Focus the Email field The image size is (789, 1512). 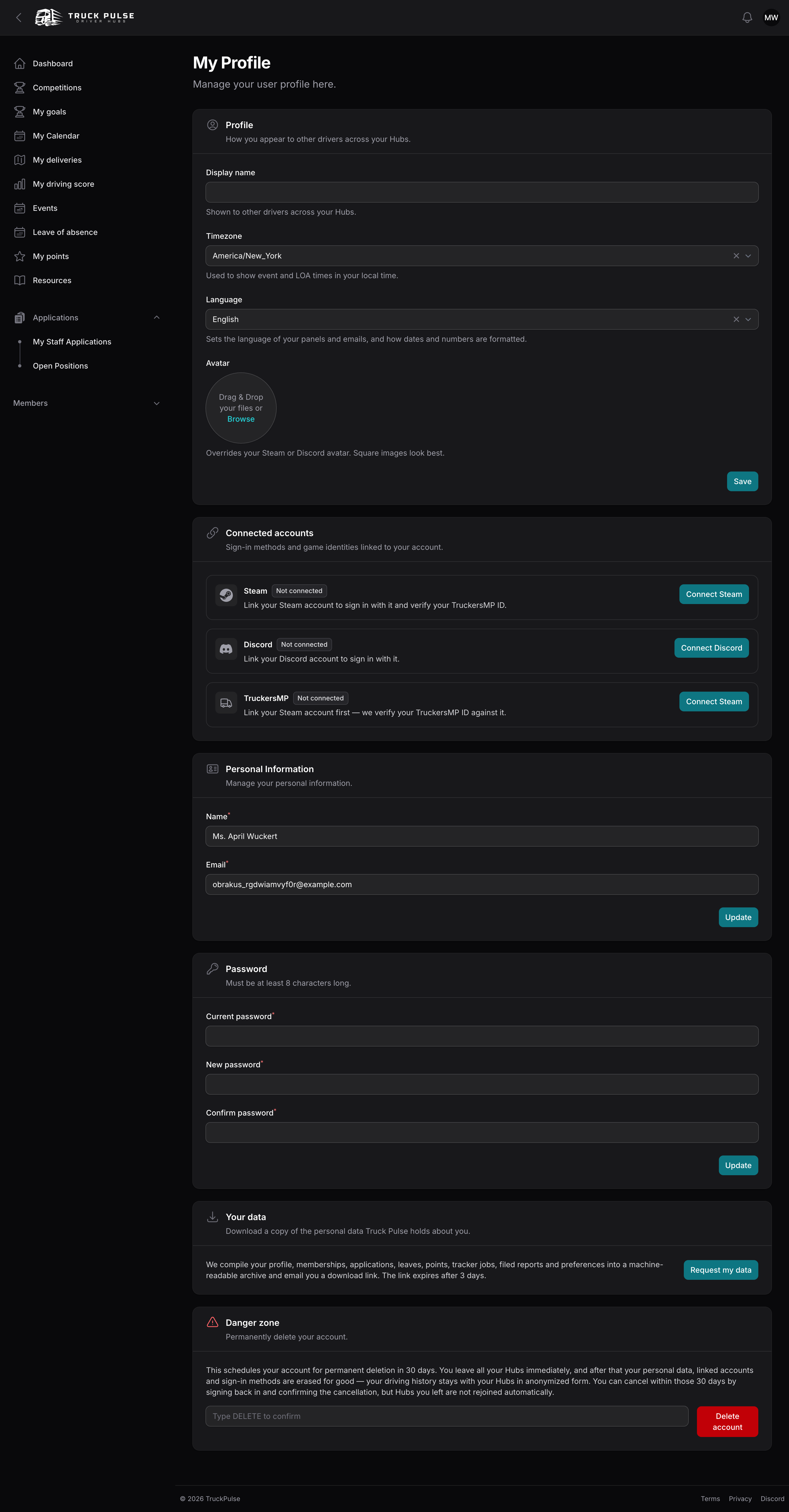[482, 884]
